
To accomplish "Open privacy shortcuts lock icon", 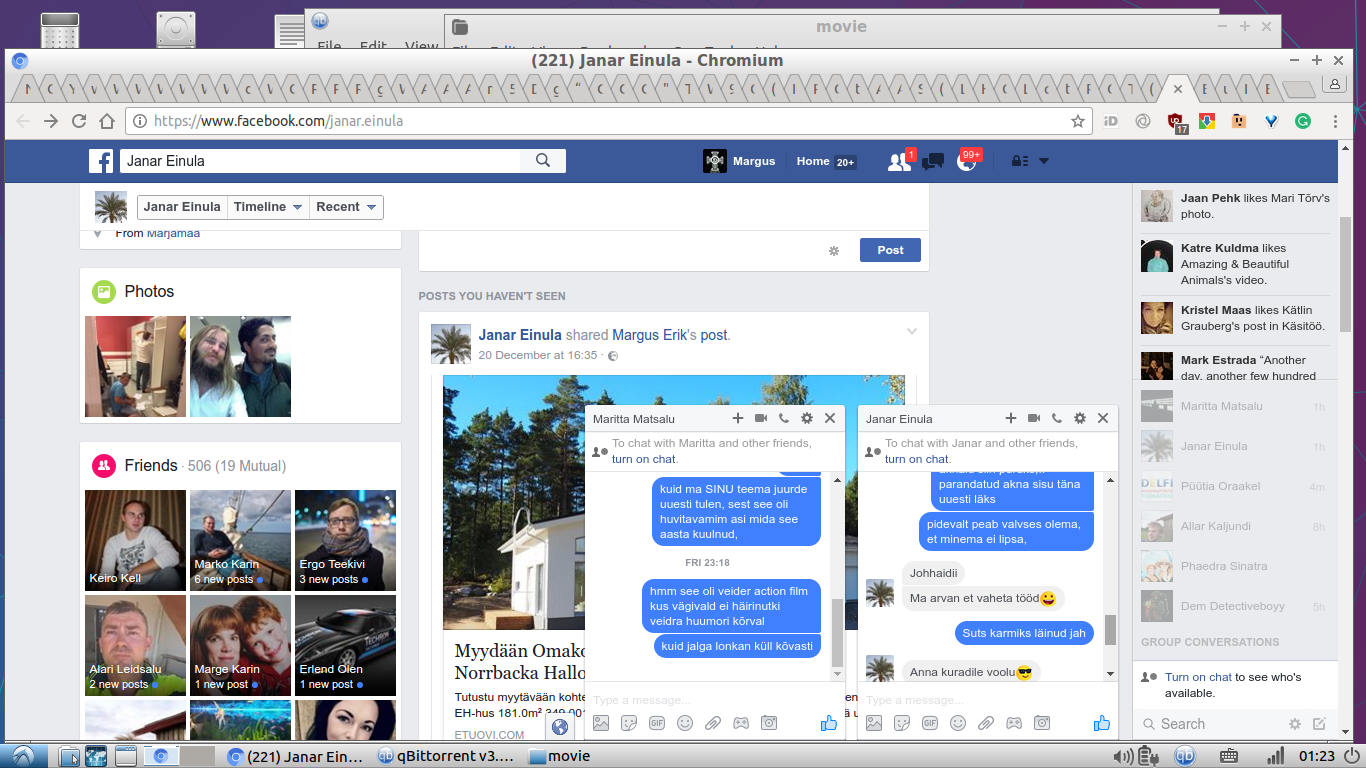I will pos(1020,161).
